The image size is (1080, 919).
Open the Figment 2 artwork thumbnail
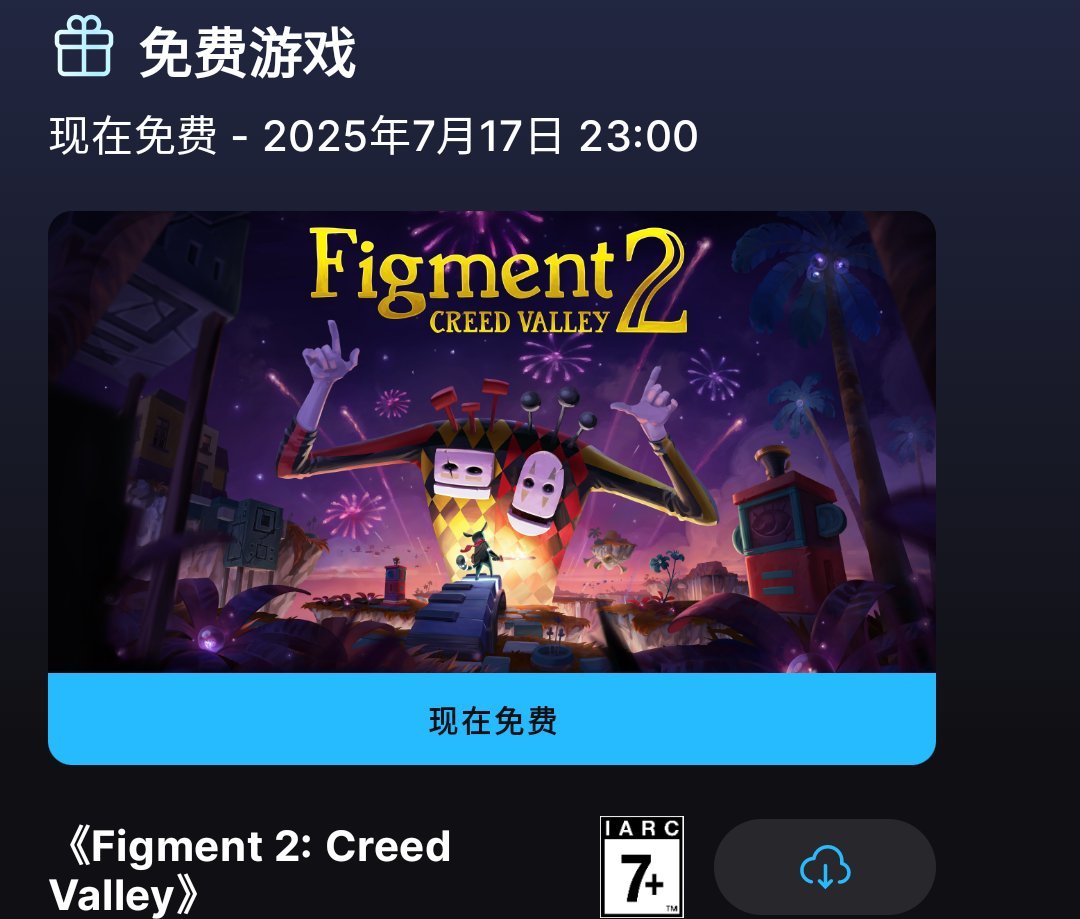[492, 442]
